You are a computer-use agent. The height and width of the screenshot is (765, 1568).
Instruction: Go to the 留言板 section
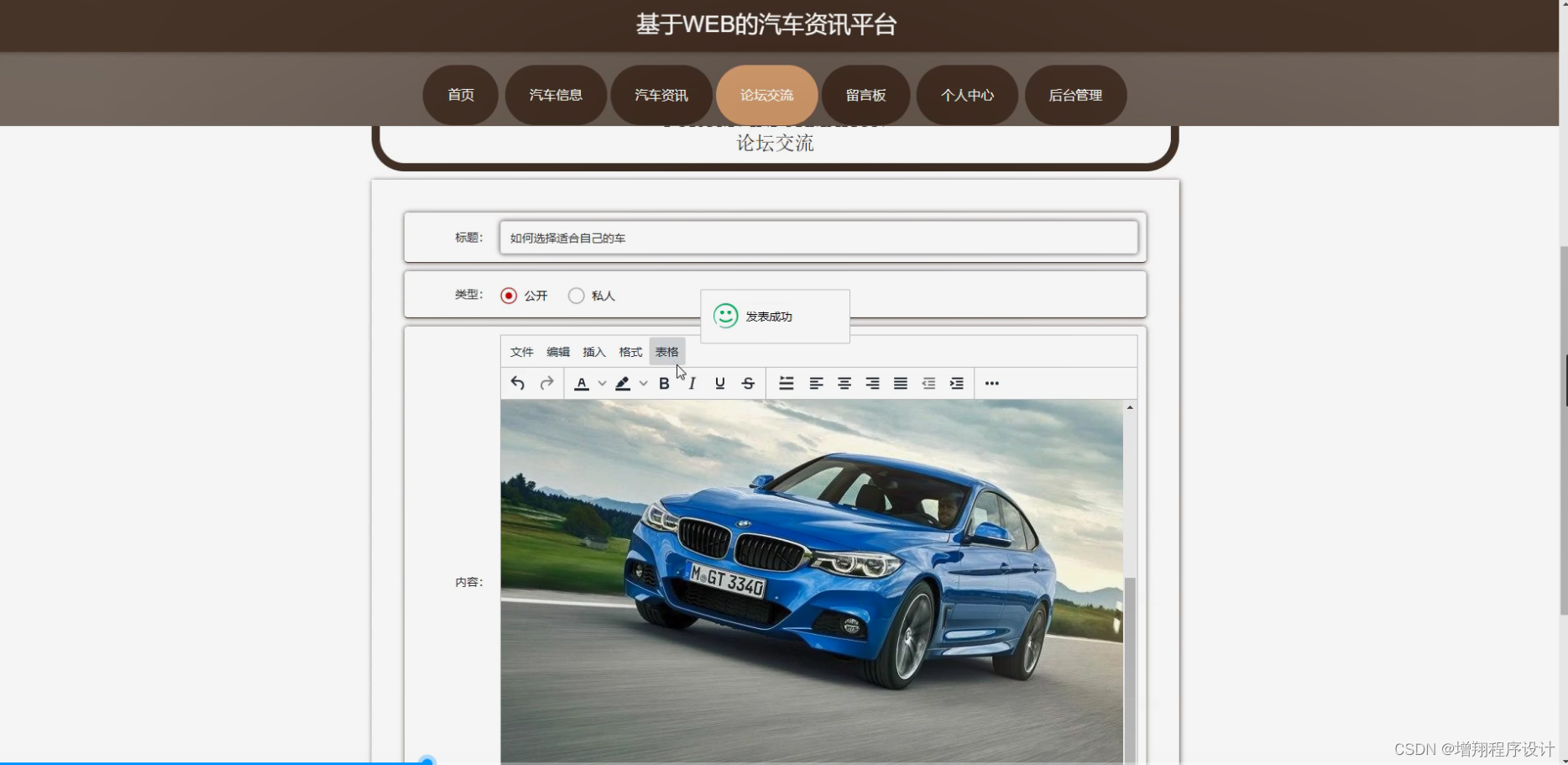pos(865,95)
